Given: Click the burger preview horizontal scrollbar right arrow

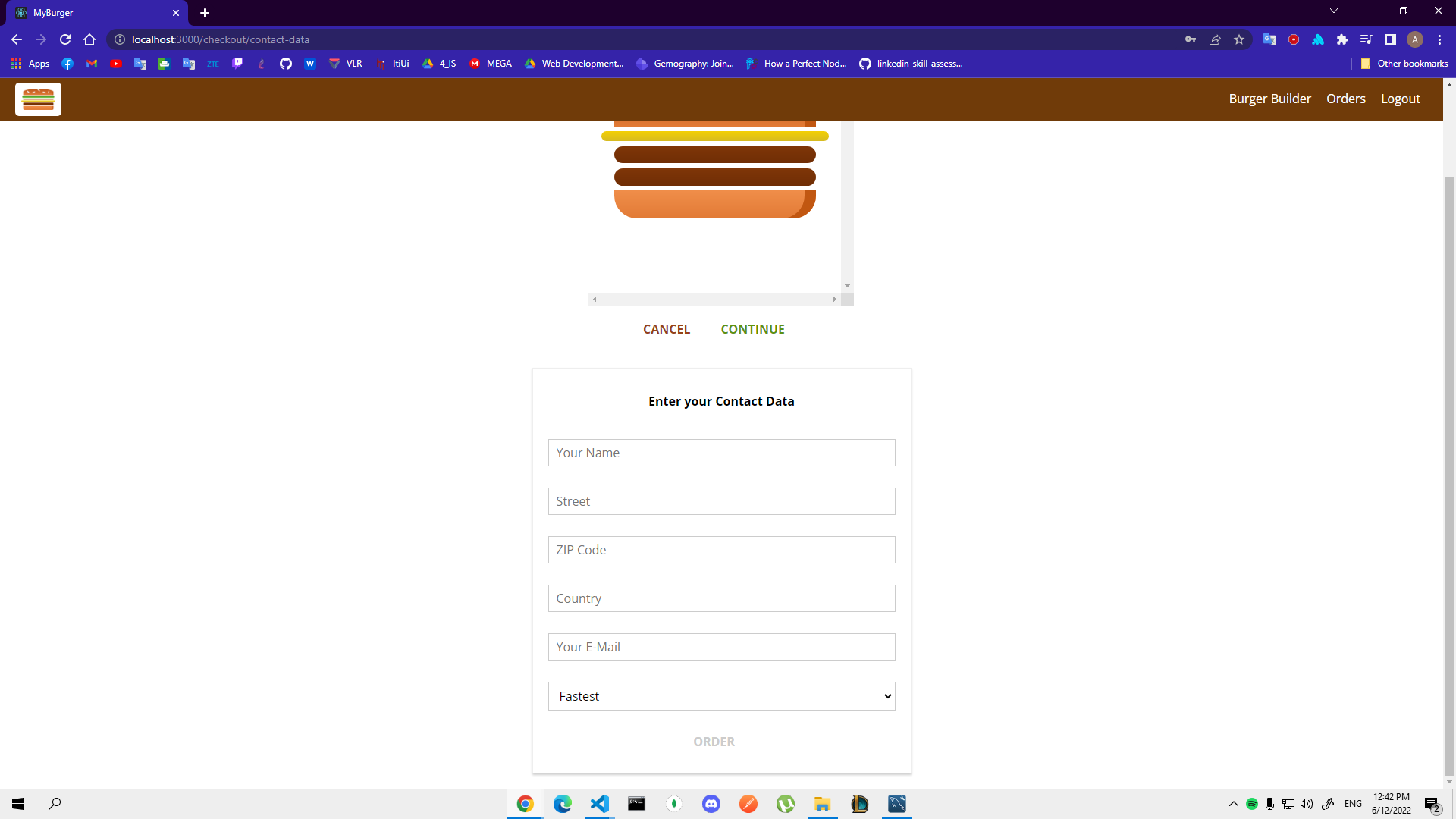Looking at the screenshot, I should [x=835, y=299].
